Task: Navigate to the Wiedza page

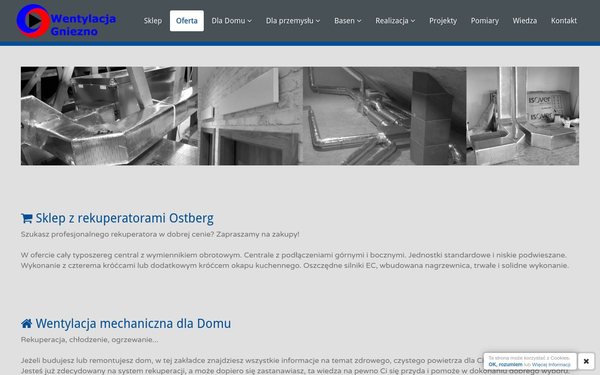Action: click(x=525, y=21)
